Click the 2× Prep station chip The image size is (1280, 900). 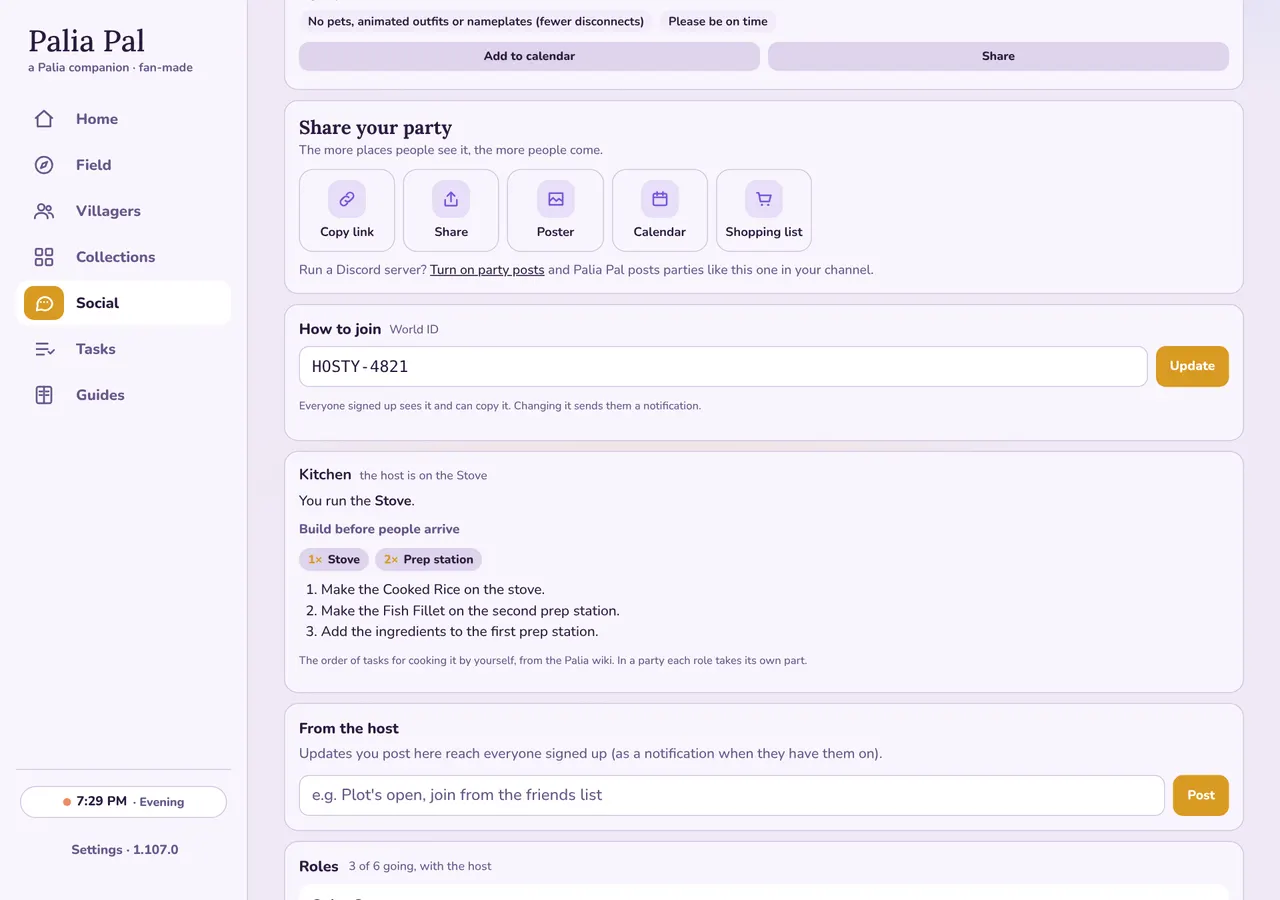pyautogui.click(x=428, y=559)
